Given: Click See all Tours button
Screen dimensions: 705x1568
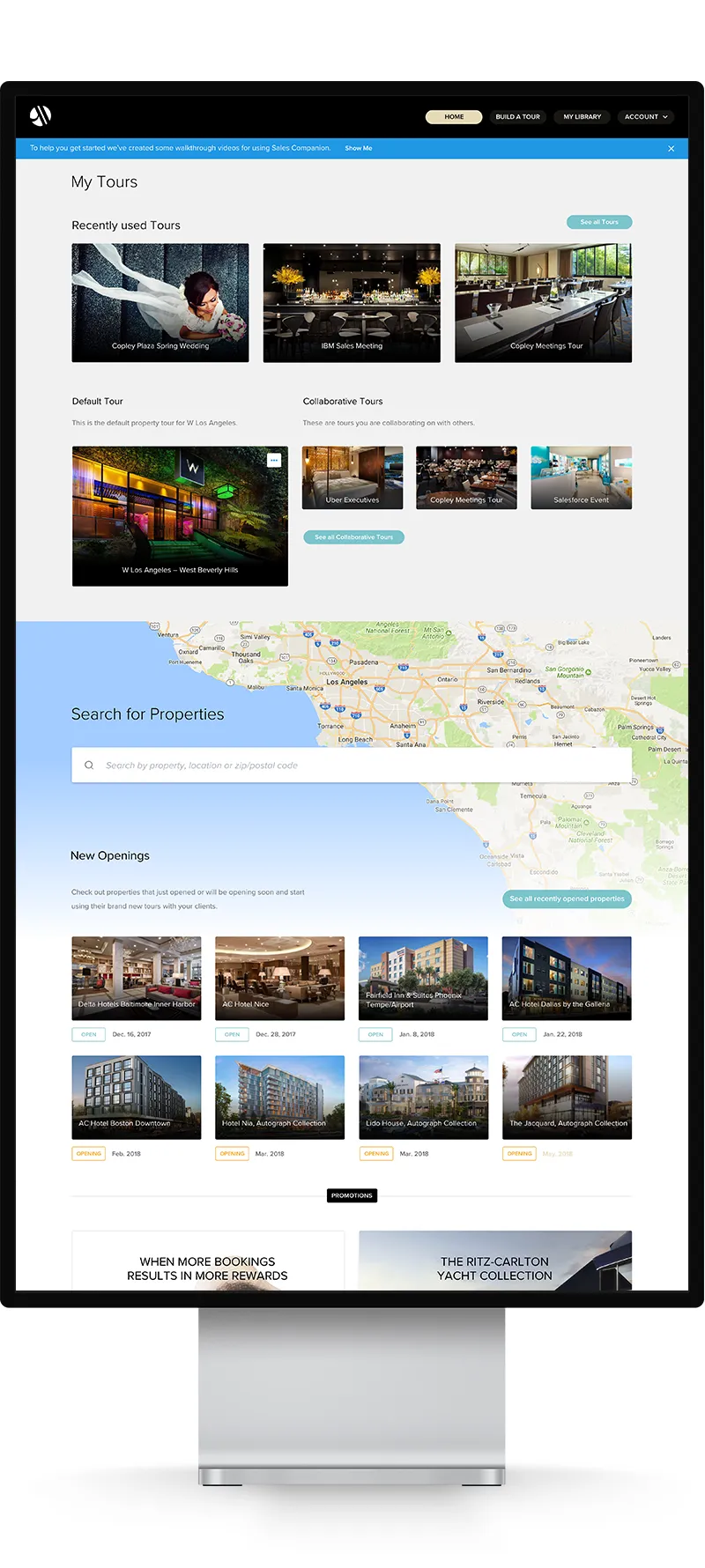Looking at the screenshot, I should pos(599,222).
